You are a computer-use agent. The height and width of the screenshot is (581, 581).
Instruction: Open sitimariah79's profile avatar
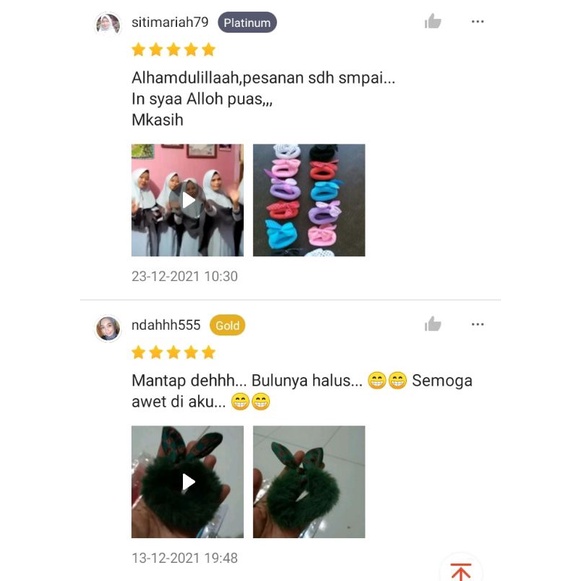tap(108, 24)
